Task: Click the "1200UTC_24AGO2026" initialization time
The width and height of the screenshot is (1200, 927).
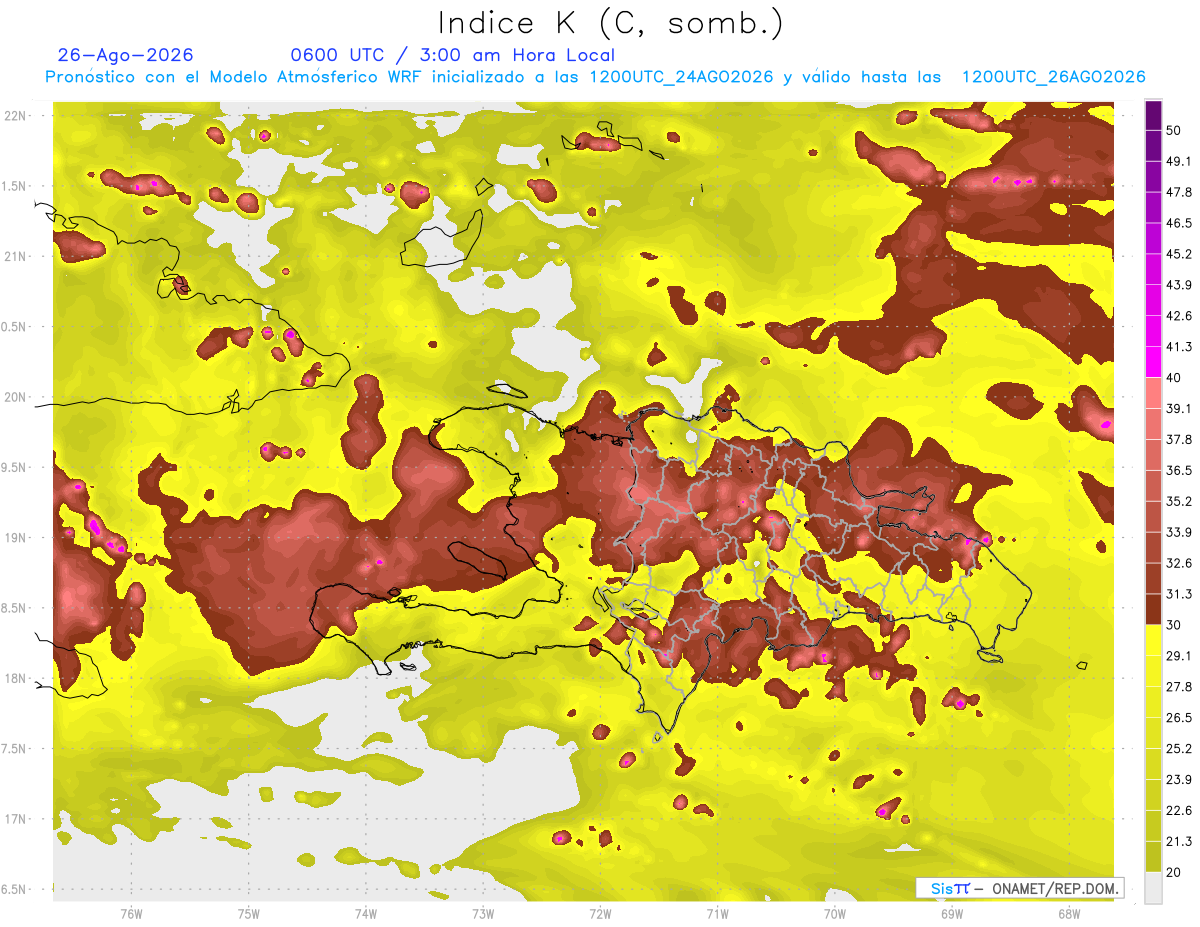Action: pos(681,77)
